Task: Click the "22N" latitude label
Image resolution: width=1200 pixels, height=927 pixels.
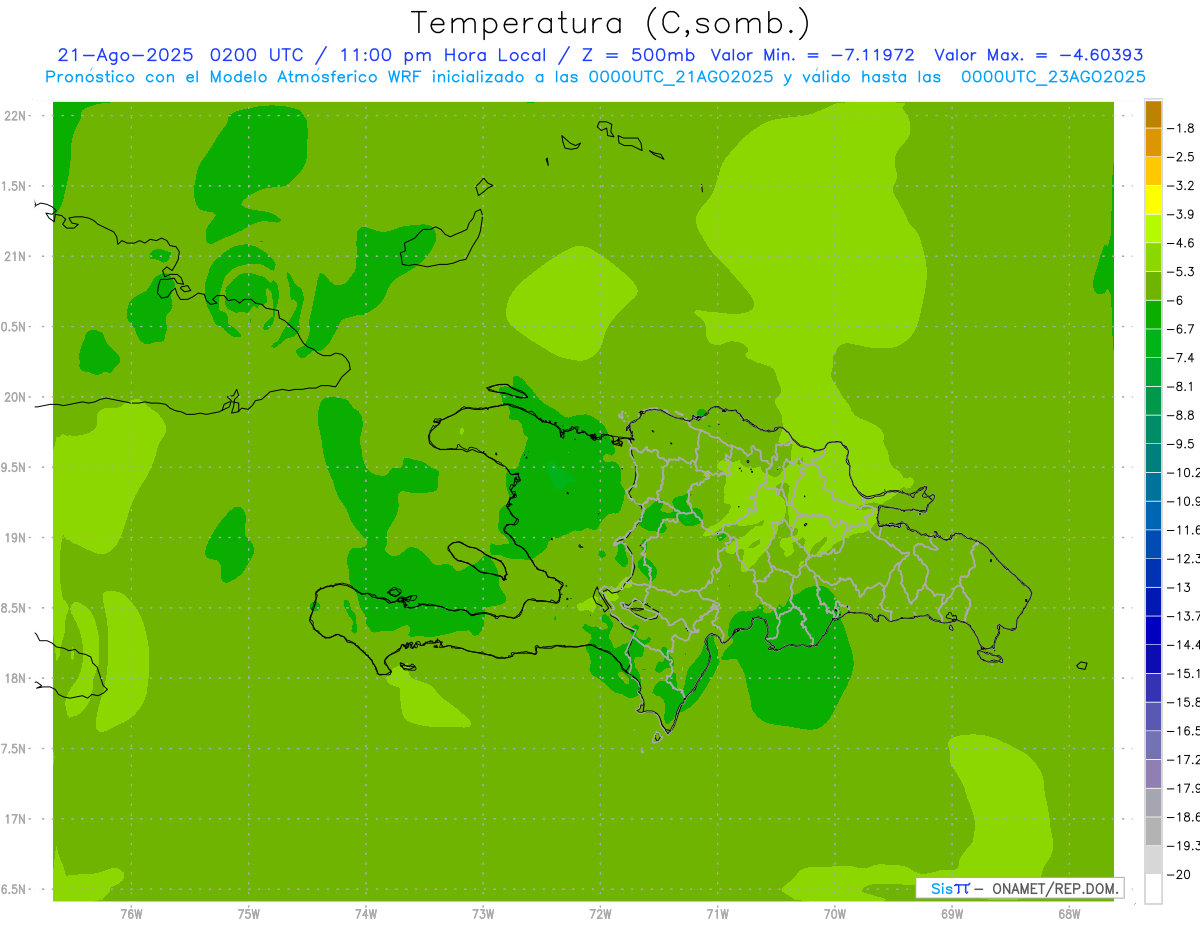Action: coord(15,116)
